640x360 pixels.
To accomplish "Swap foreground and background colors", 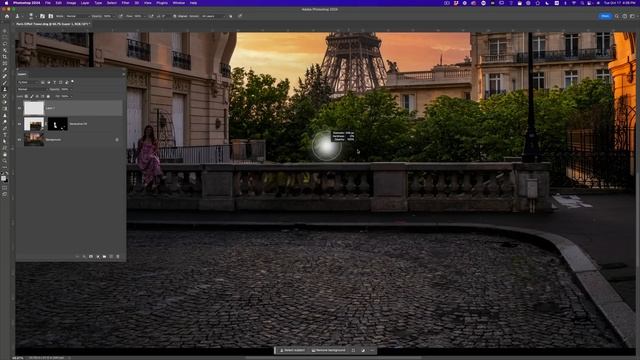I will tap(7, 174).
